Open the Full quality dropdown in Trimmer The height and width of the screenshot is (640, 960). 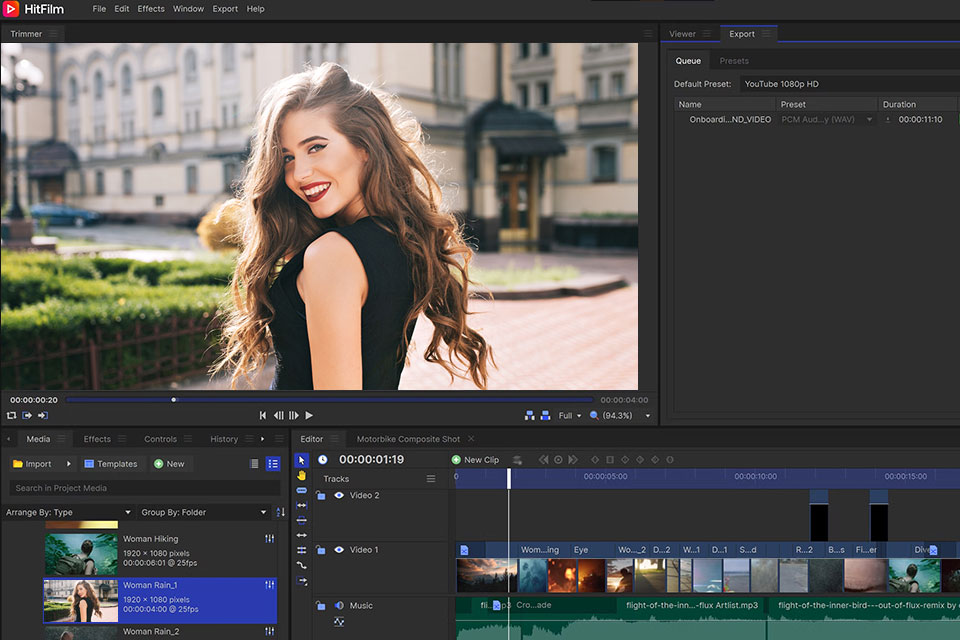569,415
